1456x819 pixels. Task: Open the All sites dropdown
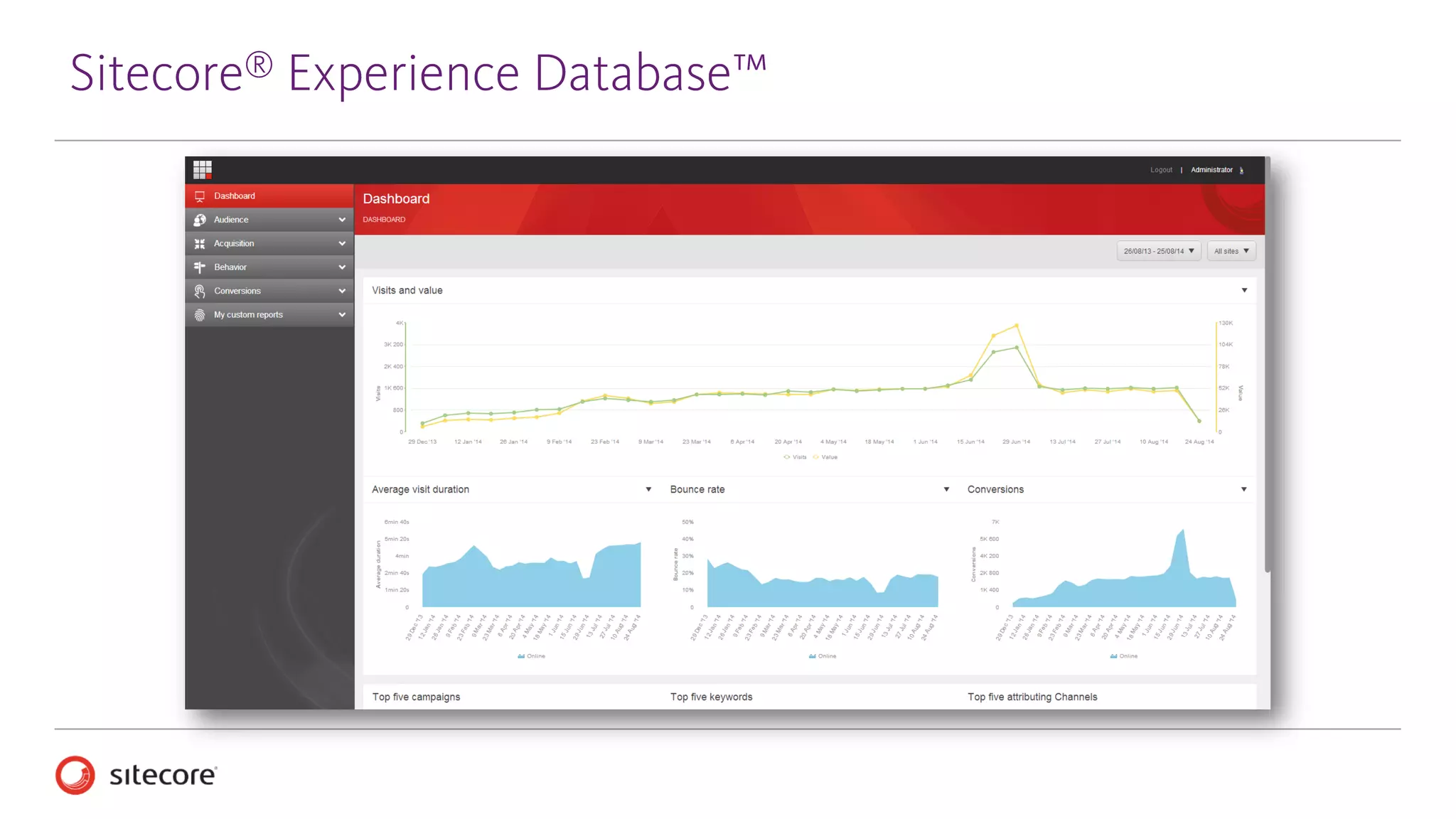pos(1231,251)
